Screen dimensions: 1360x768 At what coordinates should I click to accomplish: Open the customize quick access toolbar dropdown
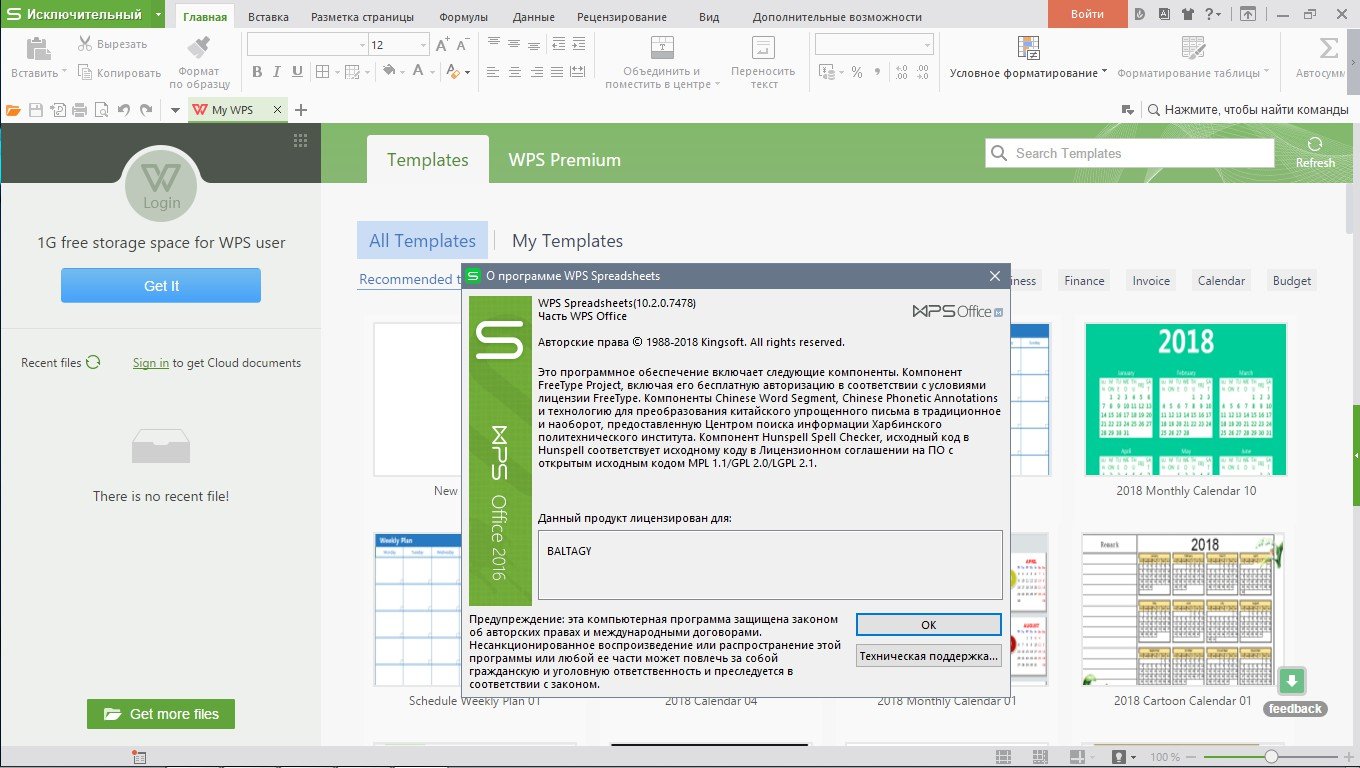pyautogui.click(x=175, y=110)
